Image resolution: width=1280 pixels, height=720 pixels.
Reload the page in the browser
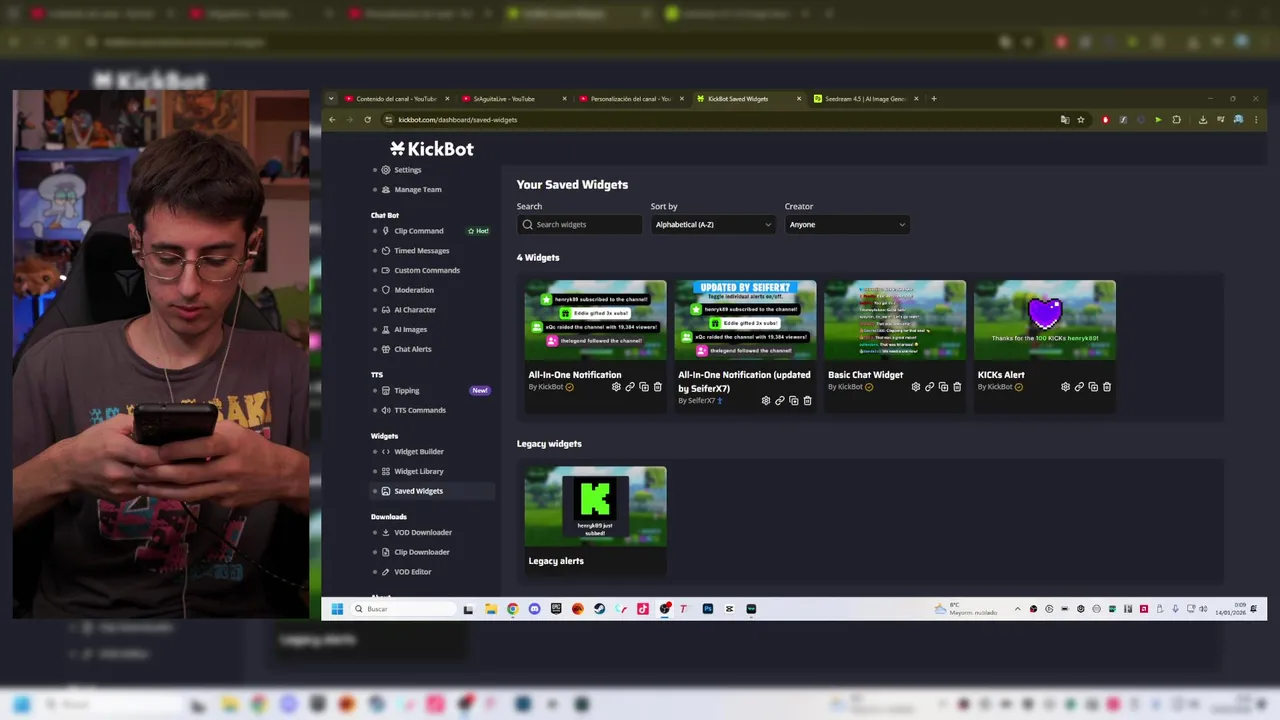367,120
